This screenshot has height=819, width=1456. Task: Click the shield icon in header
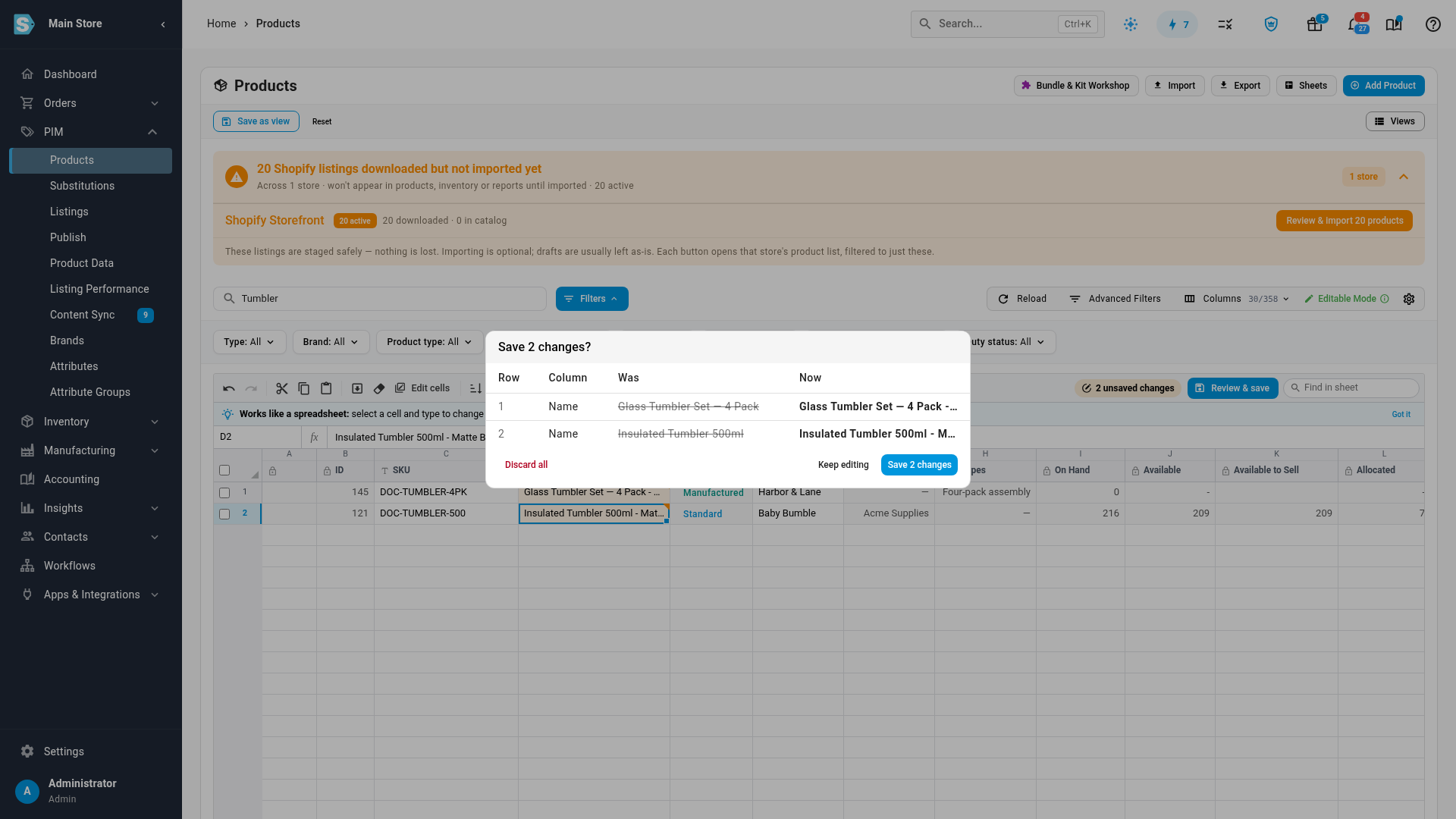[1272, 24]
